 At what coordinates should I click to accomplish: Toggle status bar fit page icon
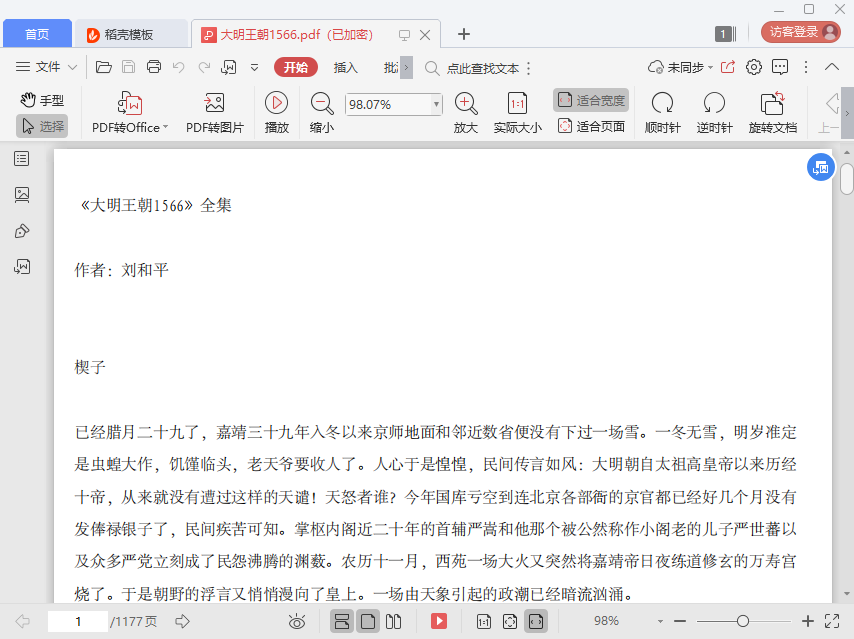coord(510,621)
